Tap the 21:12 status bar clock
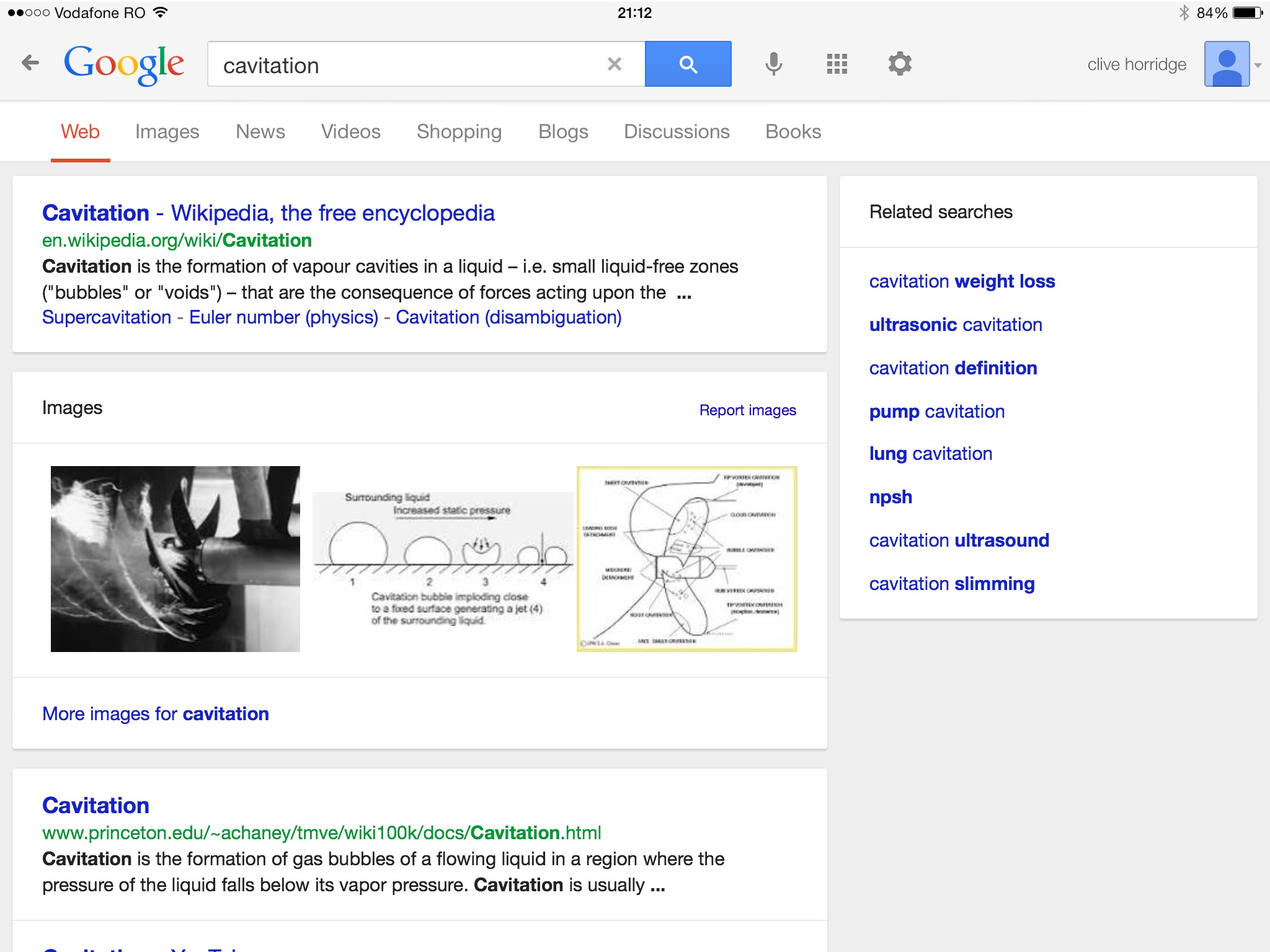Viewport: 1270px width, 952px height. click(634, 12)
